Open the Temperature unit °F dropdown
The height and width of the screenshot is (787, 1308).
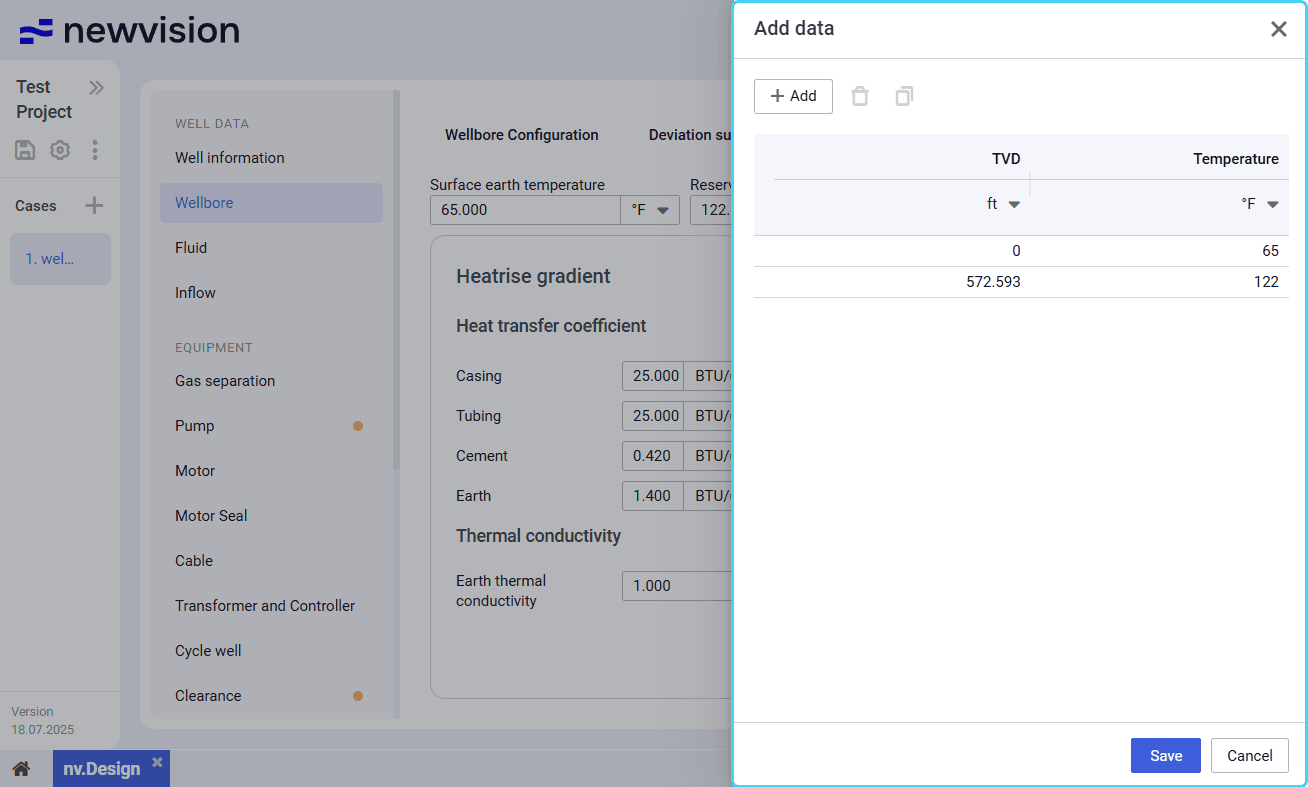pyautogui.click(x=1260, y=204)
